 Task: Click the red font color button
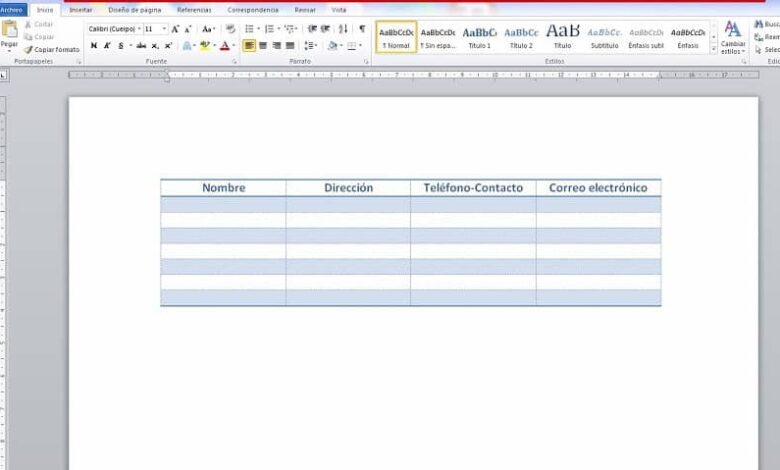click(x=225, y=46)
